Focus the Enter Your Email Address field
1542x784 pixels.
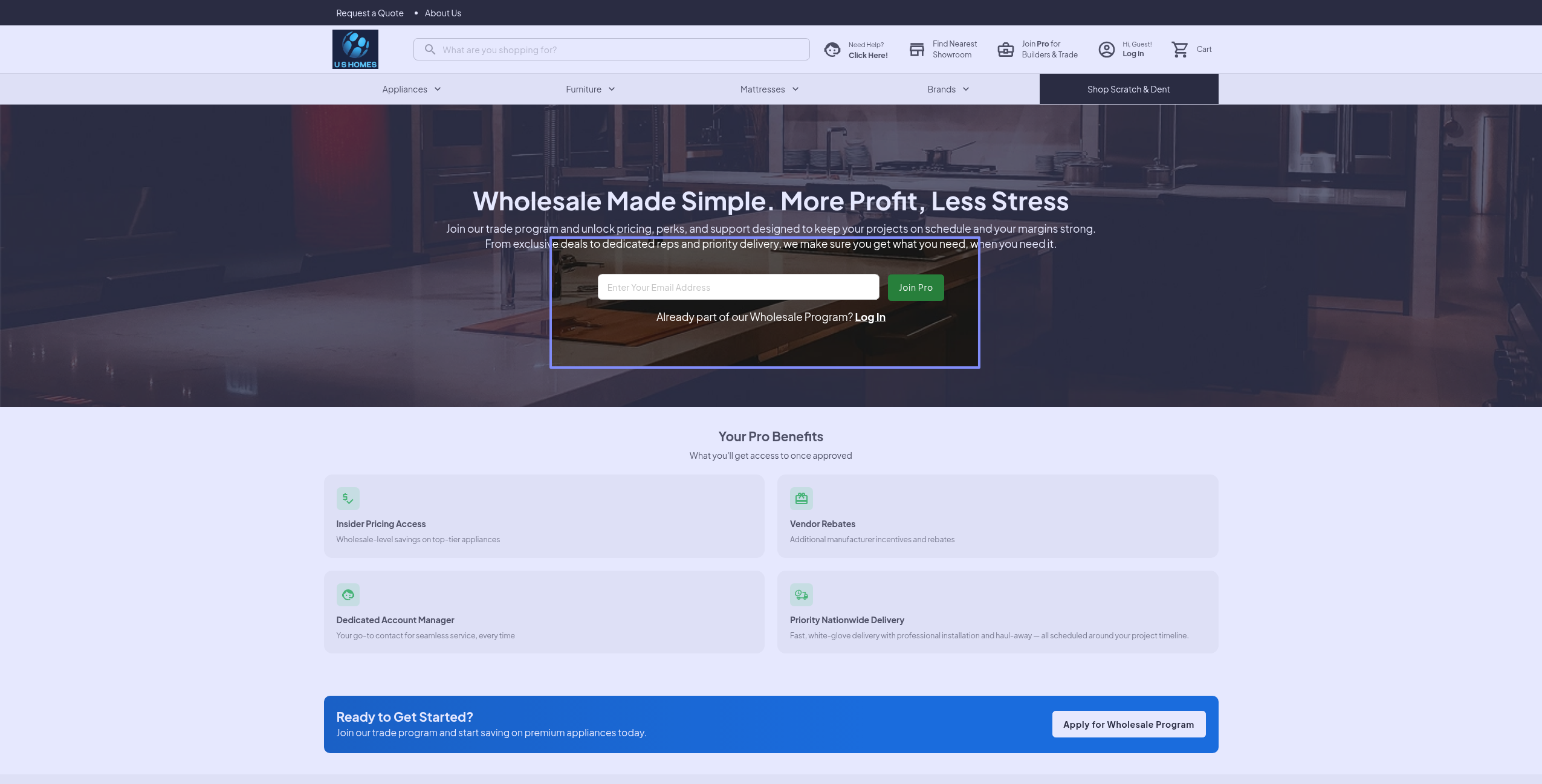point(737,288)
